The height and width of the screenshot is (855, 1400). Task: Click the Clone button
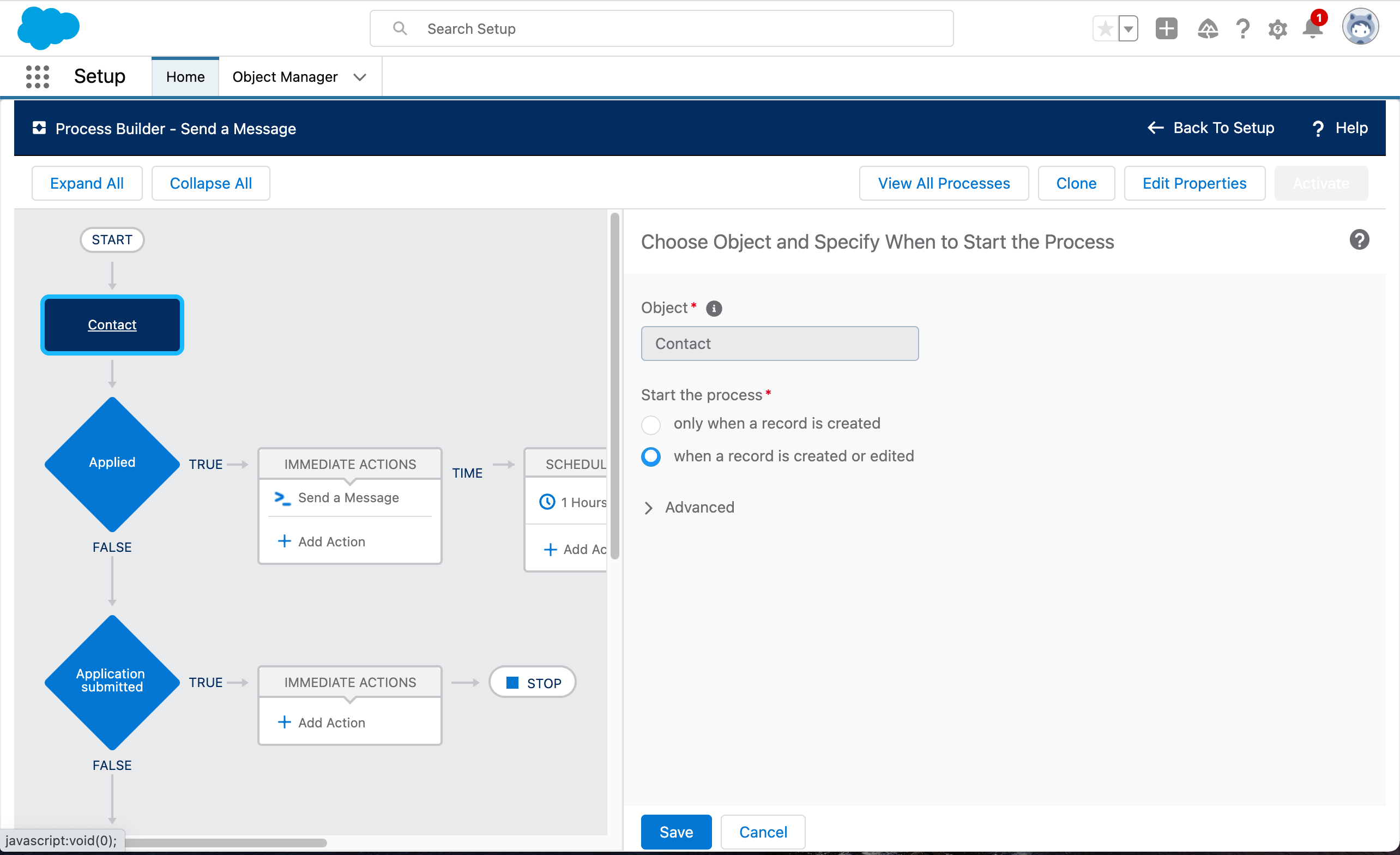pyautogui.click(x=1076, y=183)
